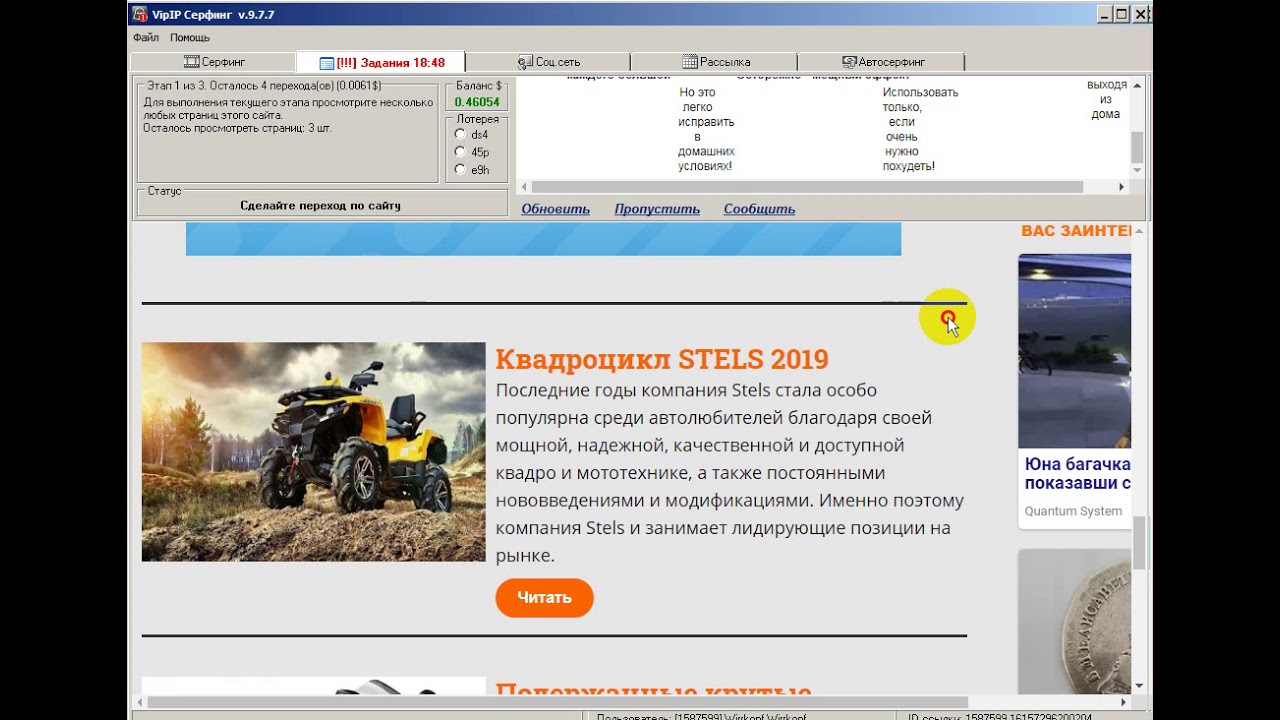1280x720 pixels.
Task: Open the Файл menu
Action: click(146, 37)
